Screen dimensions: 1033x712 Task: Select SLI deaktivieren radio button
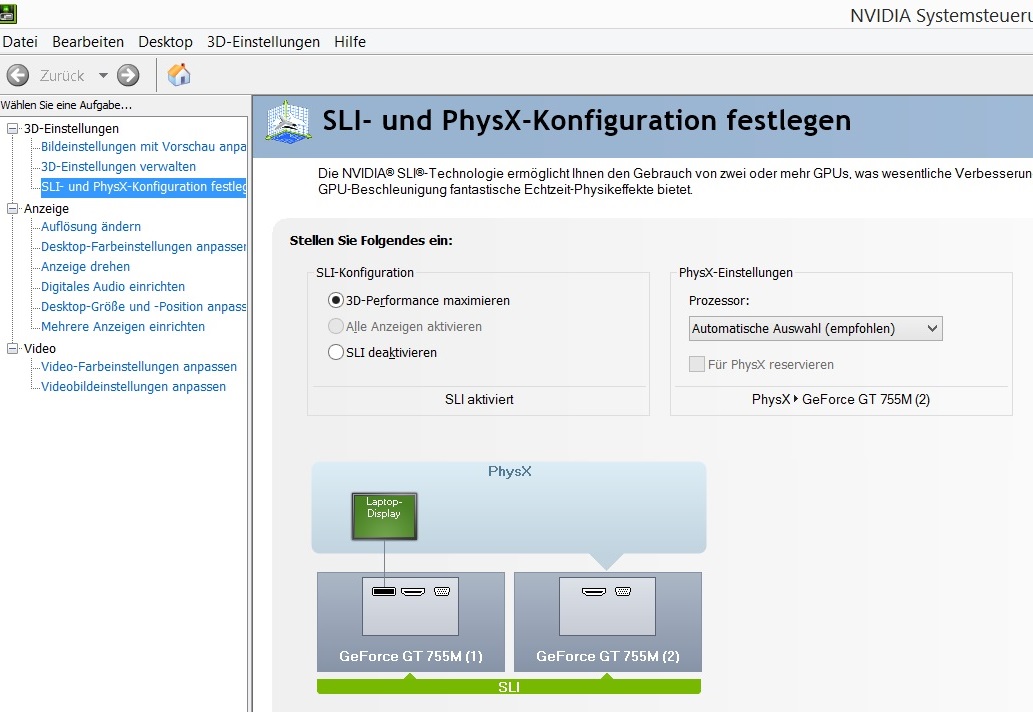point(336,352)
